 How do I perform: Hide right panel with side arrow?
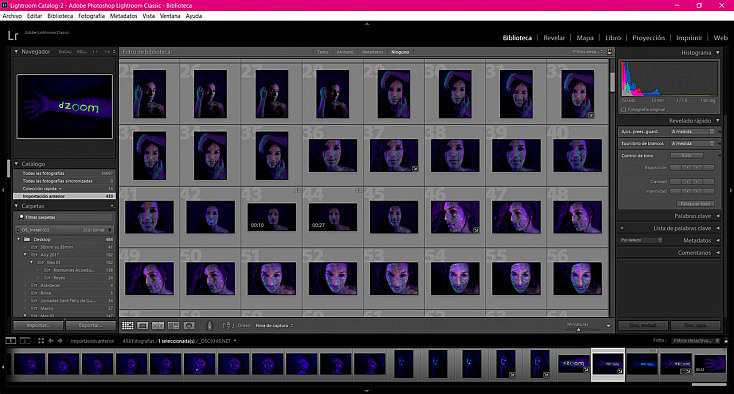point(731,190)
